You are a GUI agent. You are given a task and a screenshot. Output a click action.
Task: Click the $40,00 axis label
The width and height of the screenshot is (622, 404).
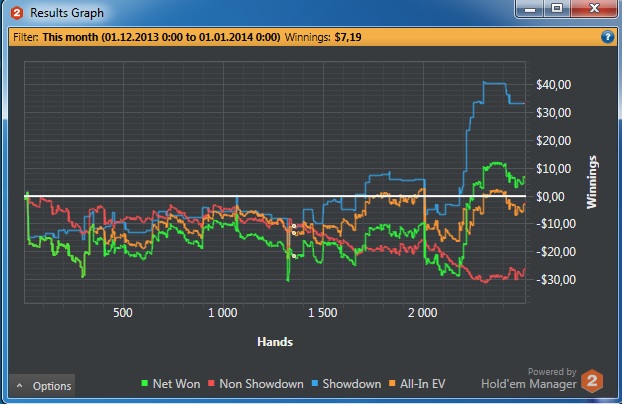tap(553, 85)
